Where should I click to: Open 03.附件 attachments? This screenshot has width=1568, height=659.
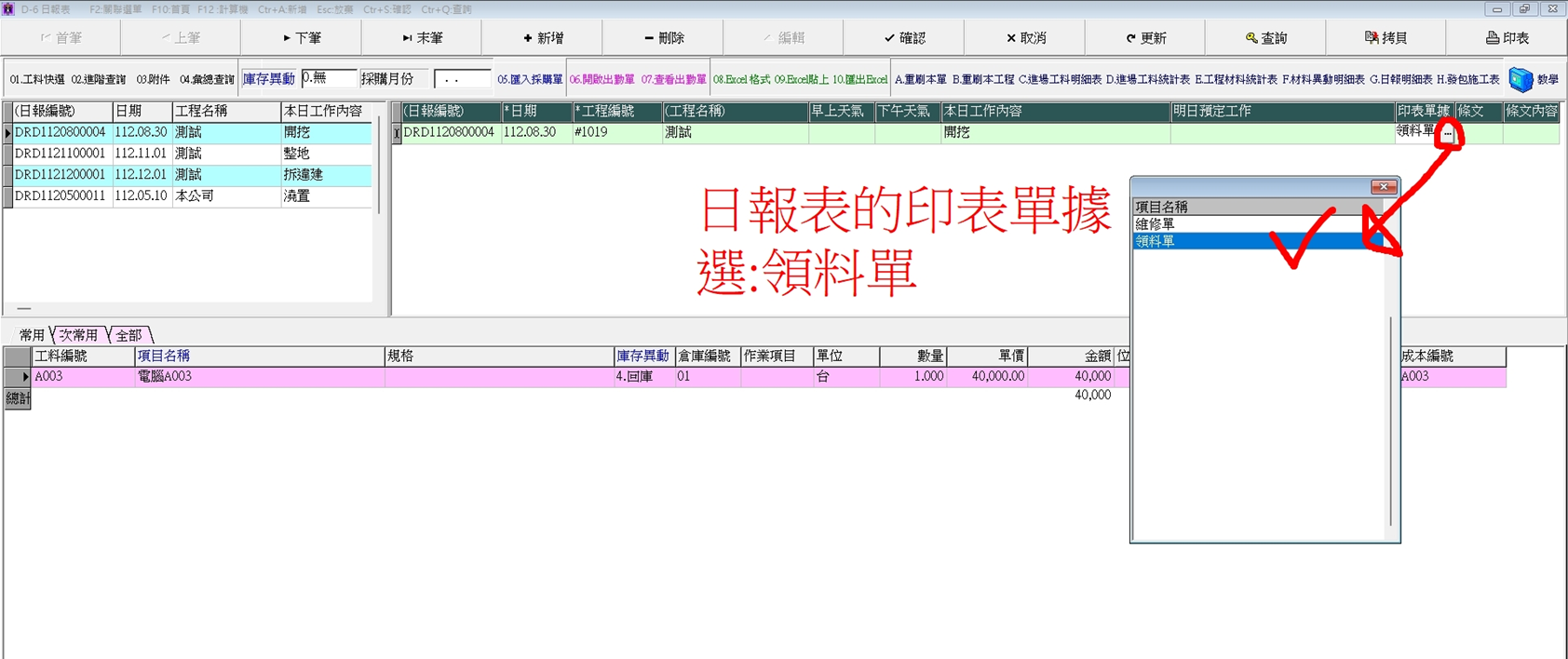pos(153,80)
